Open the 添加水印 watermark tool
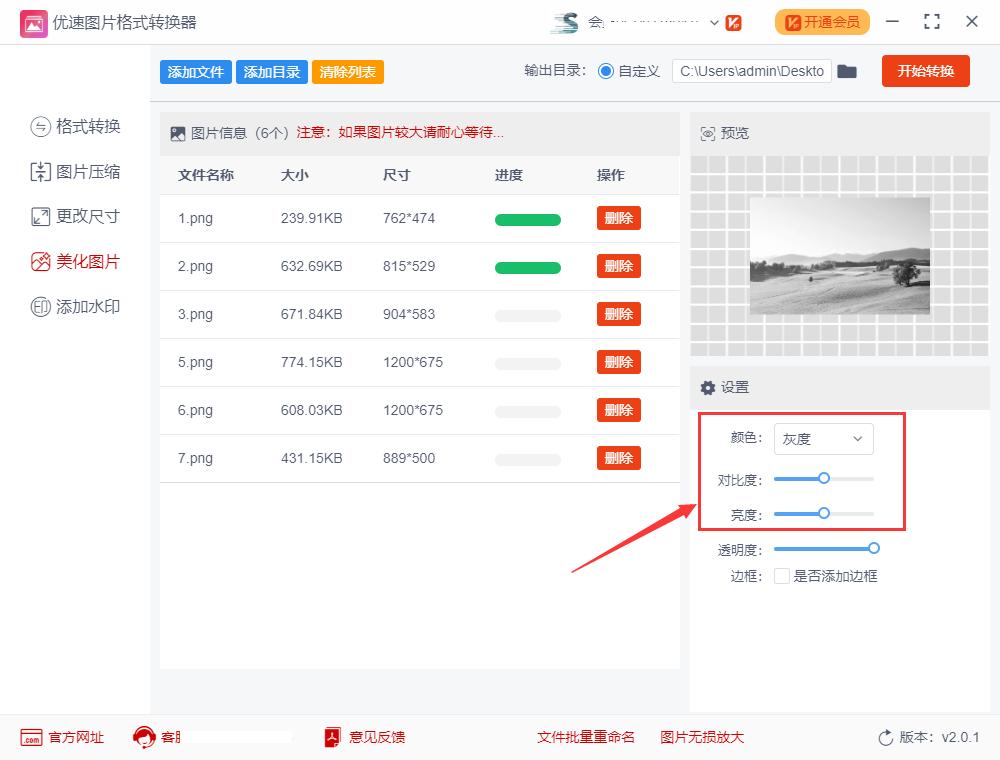This screenshot has width=1000, height=760. 73,306
